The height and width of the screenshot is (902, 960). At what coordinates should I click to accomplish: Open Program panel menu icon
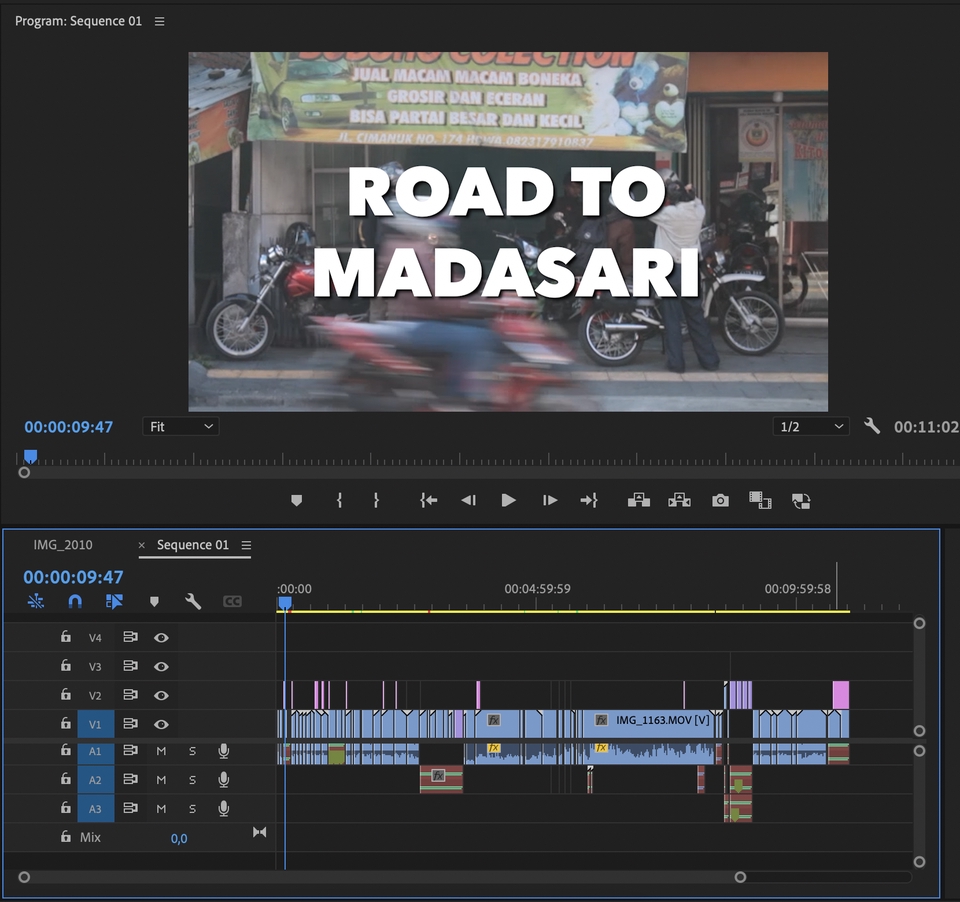(x=160, y=21)
